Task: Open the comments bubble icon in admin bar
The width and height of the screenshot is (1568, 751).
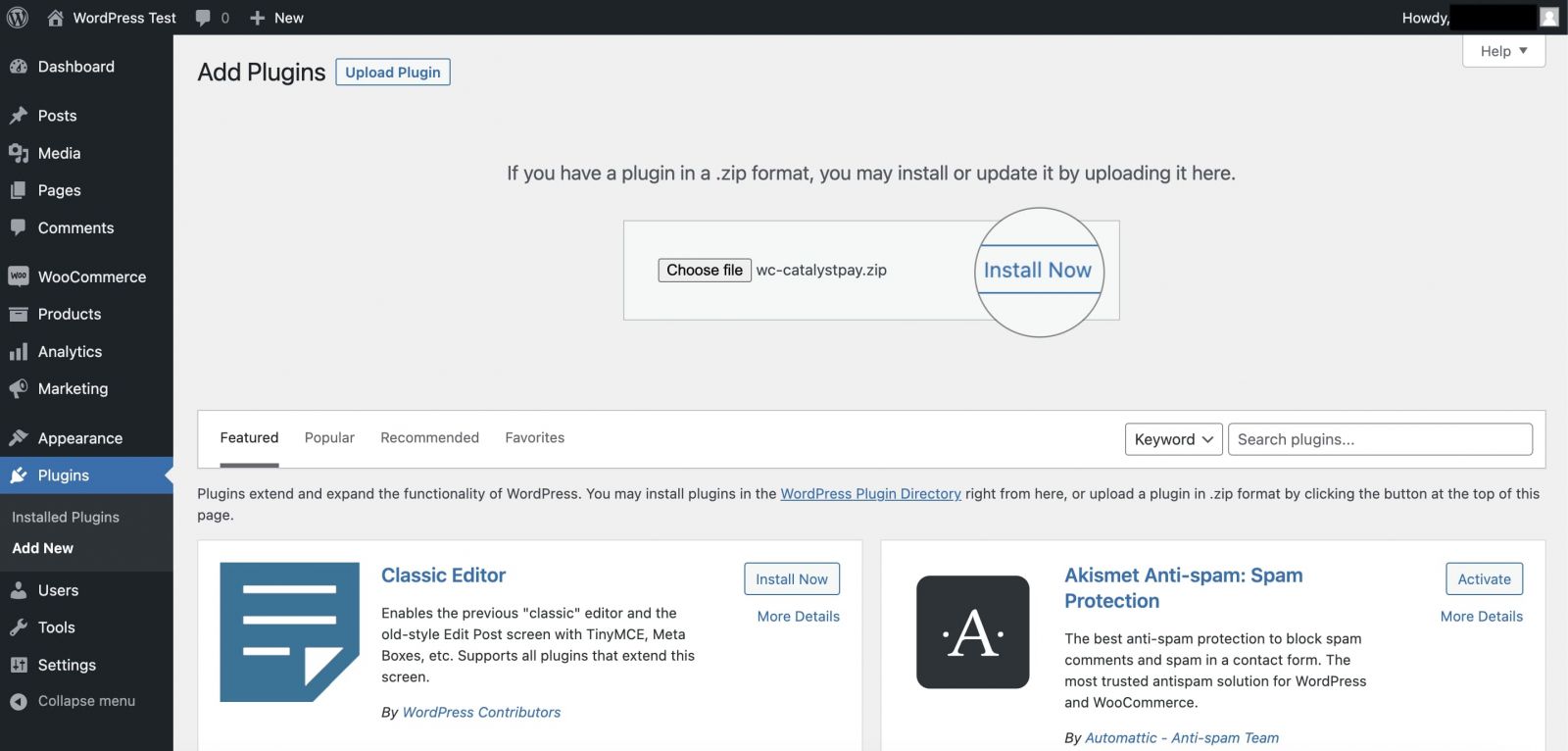Action: 203,18
